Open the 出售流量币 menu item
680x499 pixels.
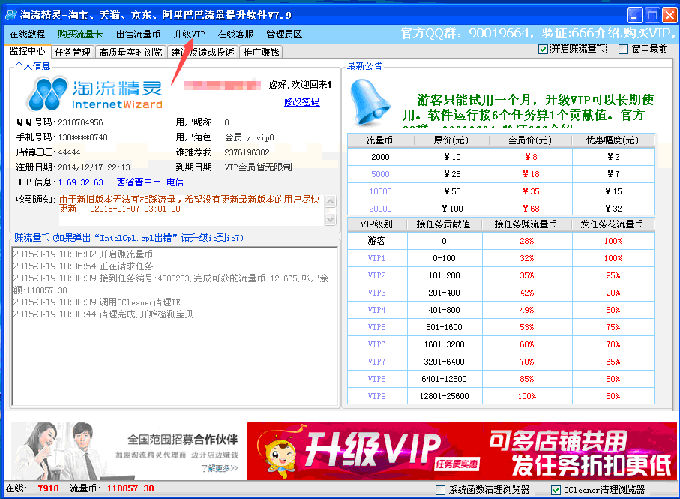(138, 34)
